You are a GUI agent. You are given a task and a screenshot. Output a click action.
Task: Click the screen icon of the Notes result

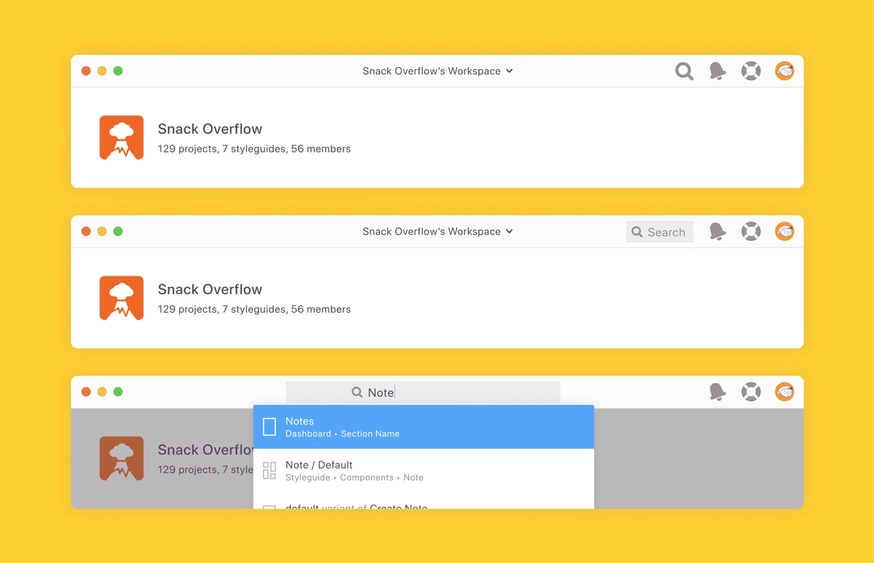point(269,426)
